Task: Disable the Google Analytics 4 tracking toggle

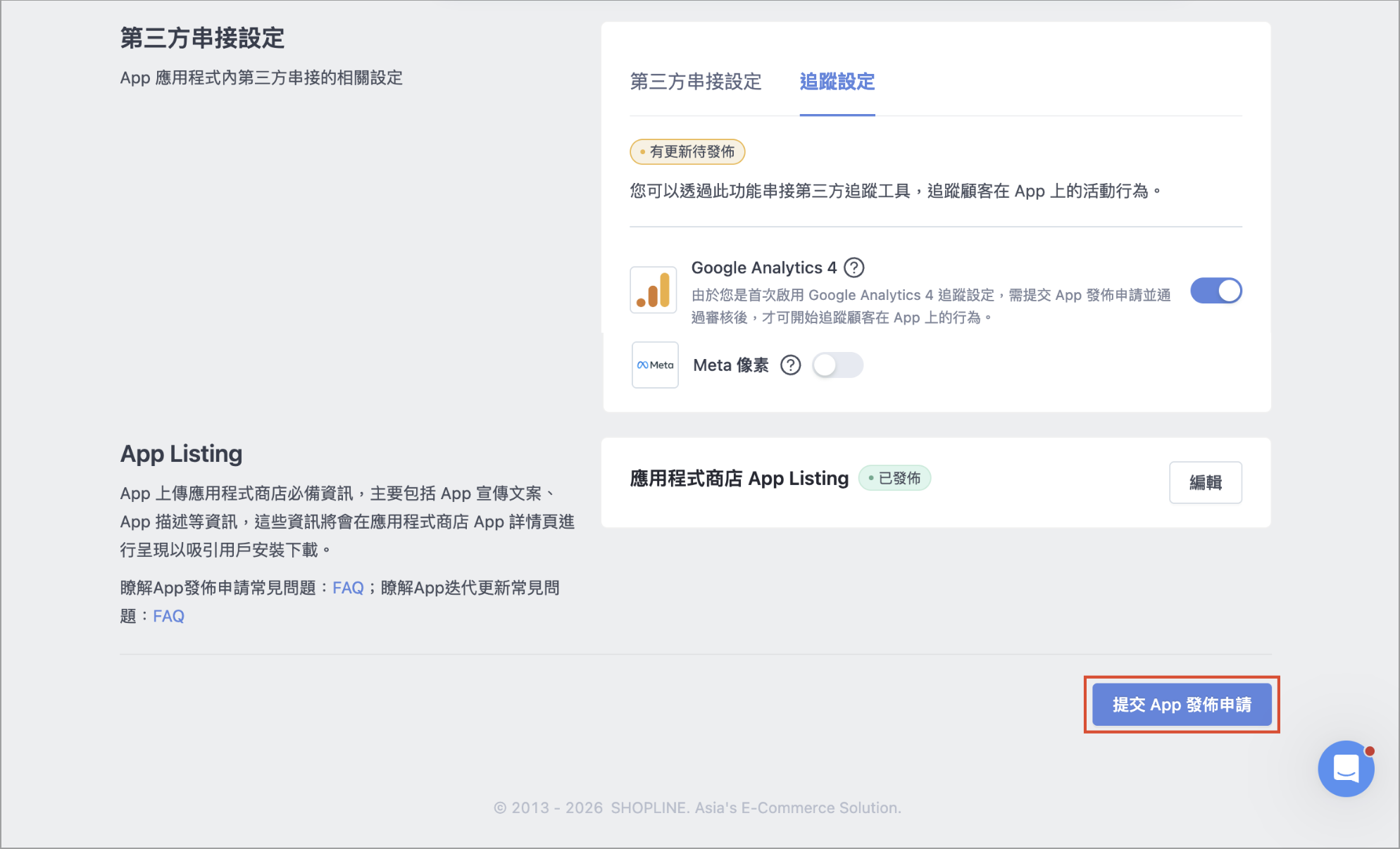Action: pos(1216,291)
